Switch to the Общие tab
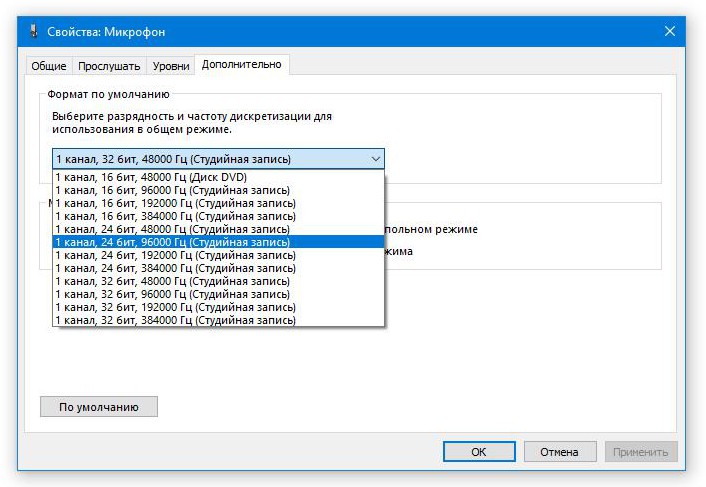706x487 pixels. [x=49, y=66]
